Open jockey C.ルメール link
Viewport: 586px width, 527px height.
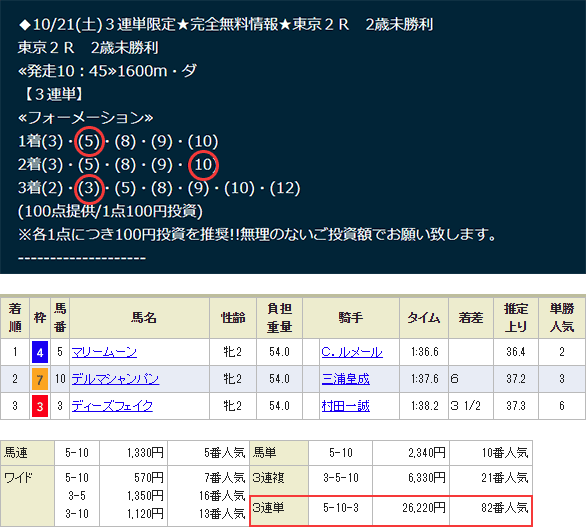coord(352,352)
